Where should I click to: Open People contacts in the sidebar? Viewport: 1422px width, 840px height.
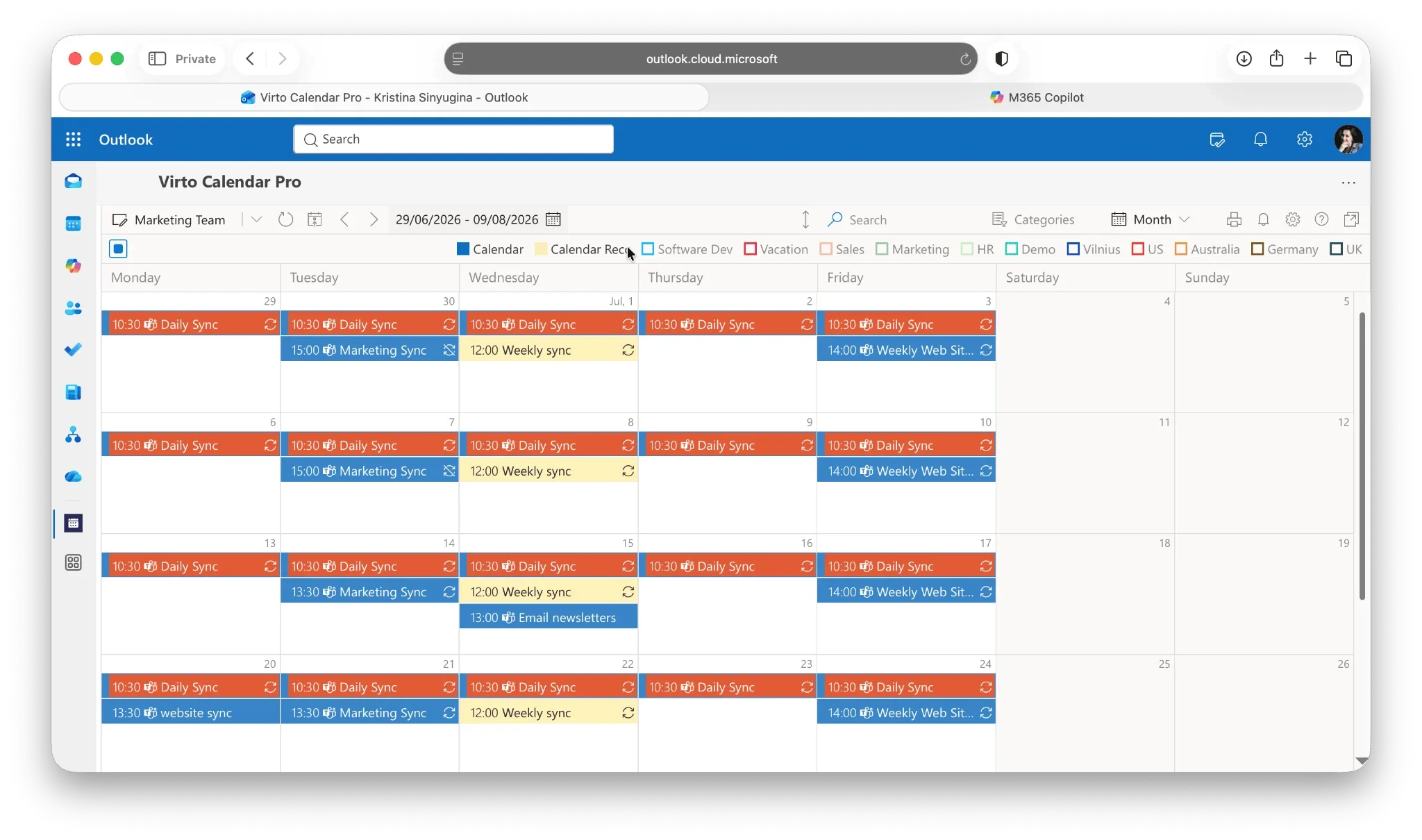pyautogui.click(x=73, y=308)
